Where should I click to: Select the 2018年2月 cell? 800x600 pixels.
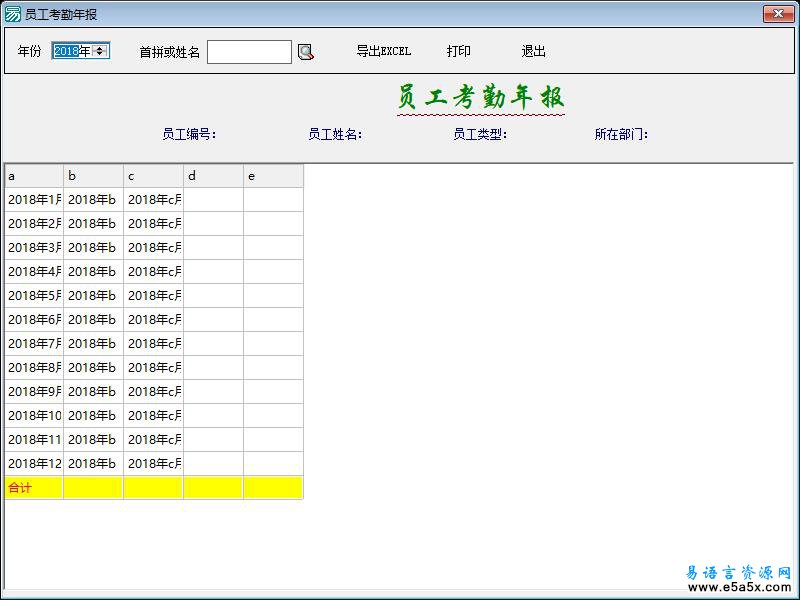tap(34, 223)
